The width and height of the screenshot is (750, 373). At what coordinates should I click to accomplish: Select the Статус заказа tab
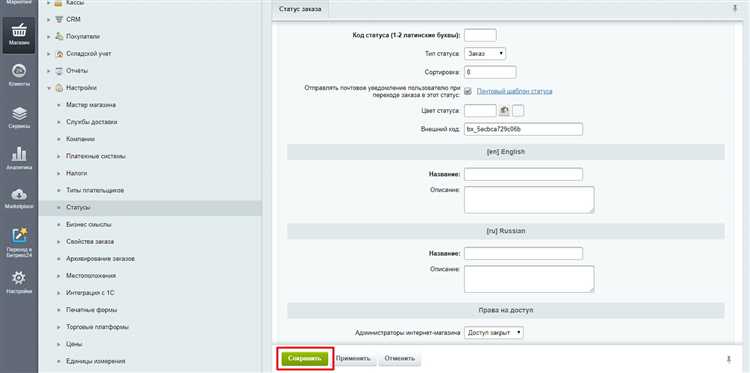pos(300,9)
